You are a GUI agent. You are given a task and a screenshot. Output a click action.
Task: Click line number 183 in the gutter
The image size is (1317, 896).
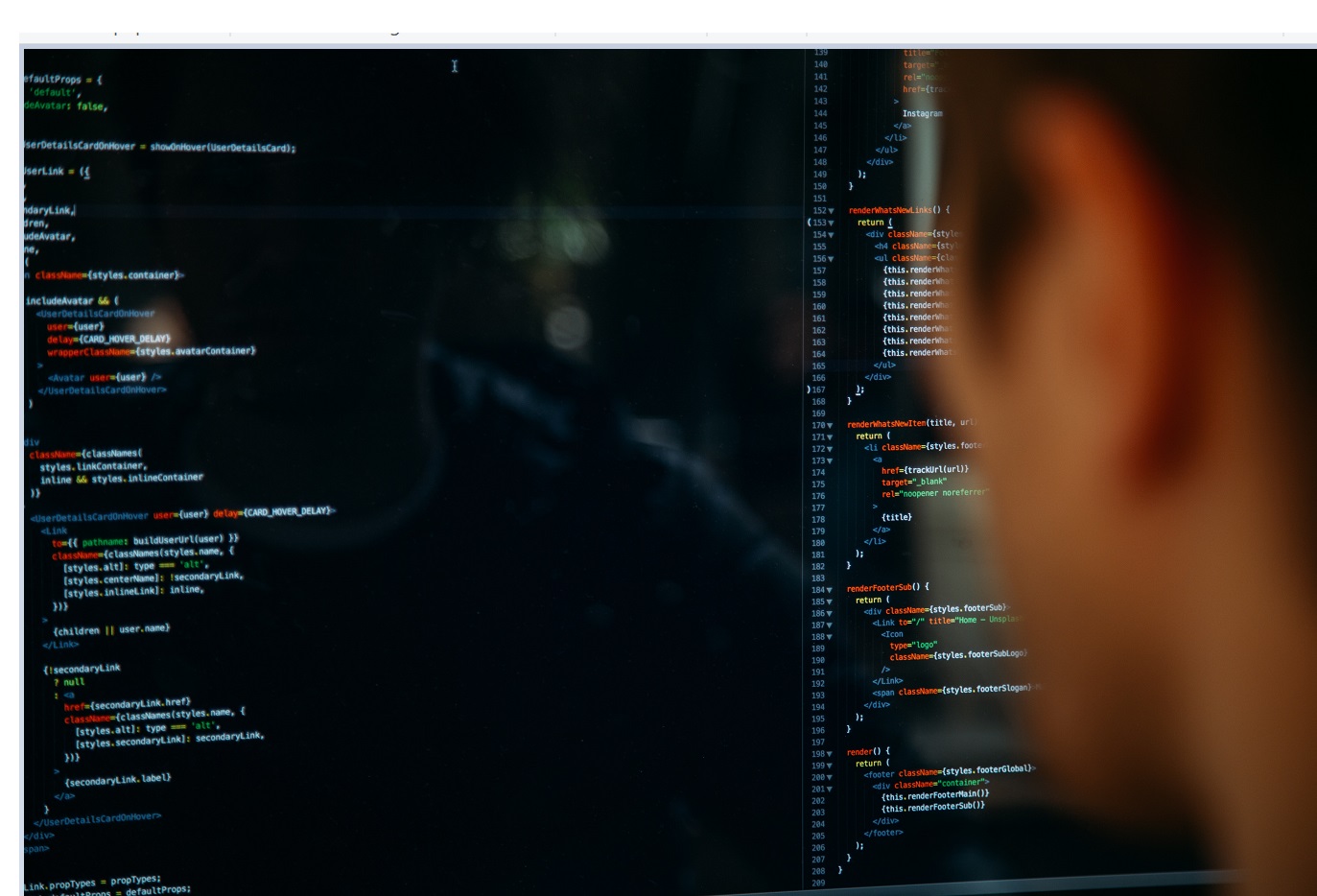[818, 578]
